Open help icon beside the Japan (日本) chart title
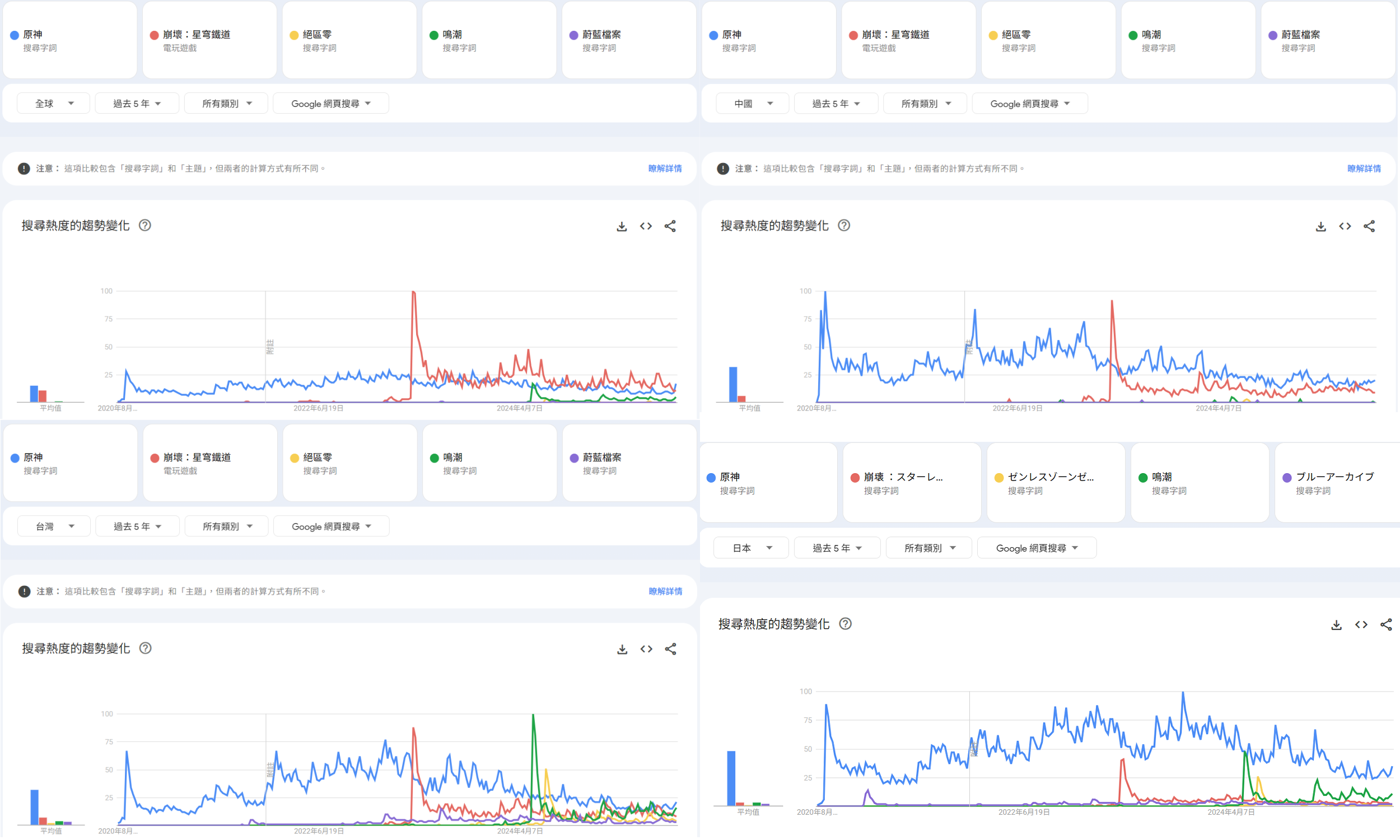This screenshot has width=1400, height=840. coord(845,624)
